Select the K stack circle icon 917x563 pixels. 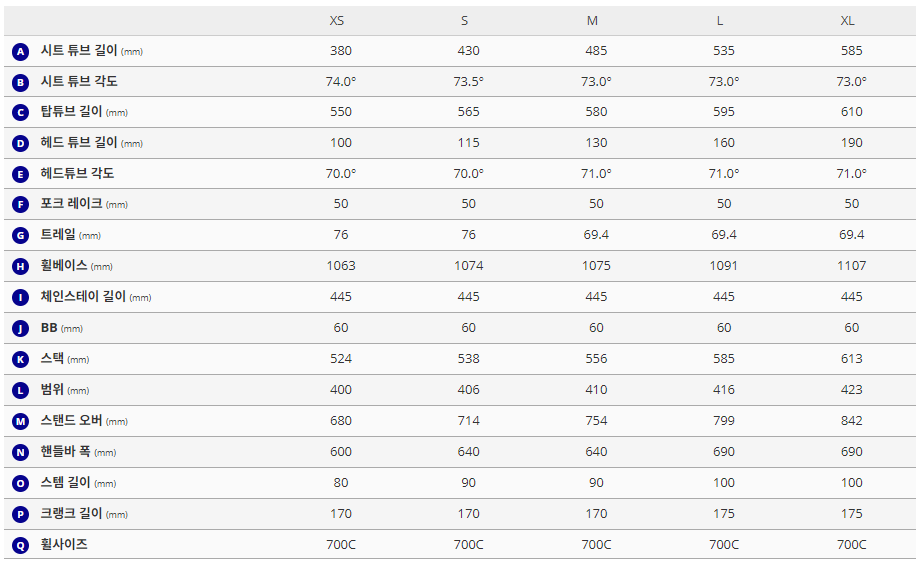pyautogui.click(x=21, y=359)
